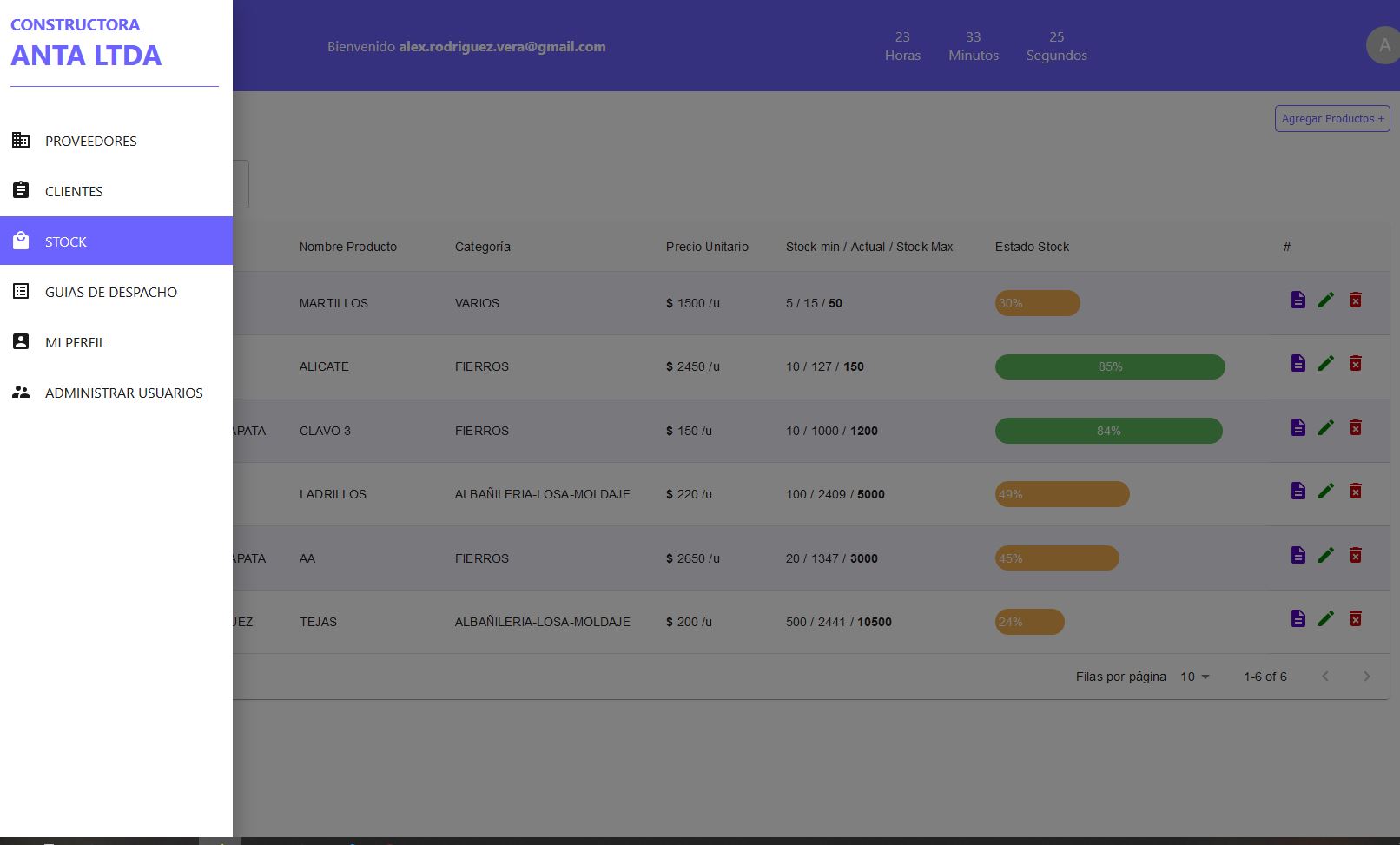
Task: View details document icon for MARTILLOS
Action: coord(1298,300)
